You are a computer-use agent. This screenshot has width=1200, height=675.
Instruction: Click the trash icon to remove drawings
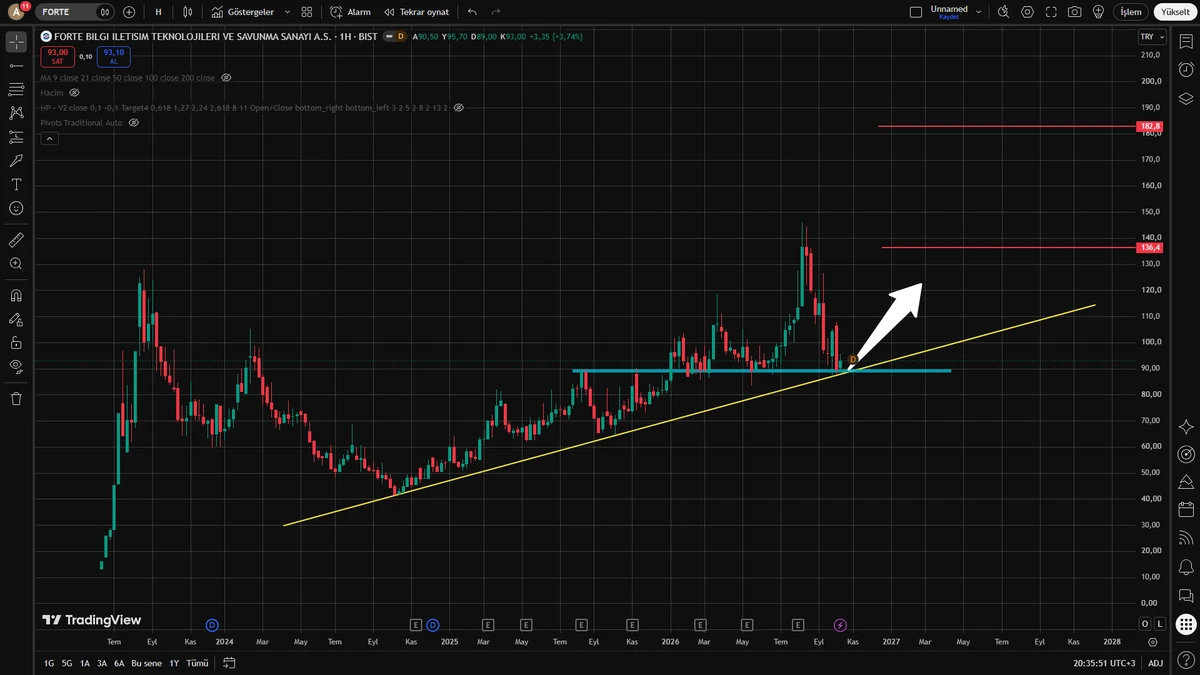click(16, 398)
